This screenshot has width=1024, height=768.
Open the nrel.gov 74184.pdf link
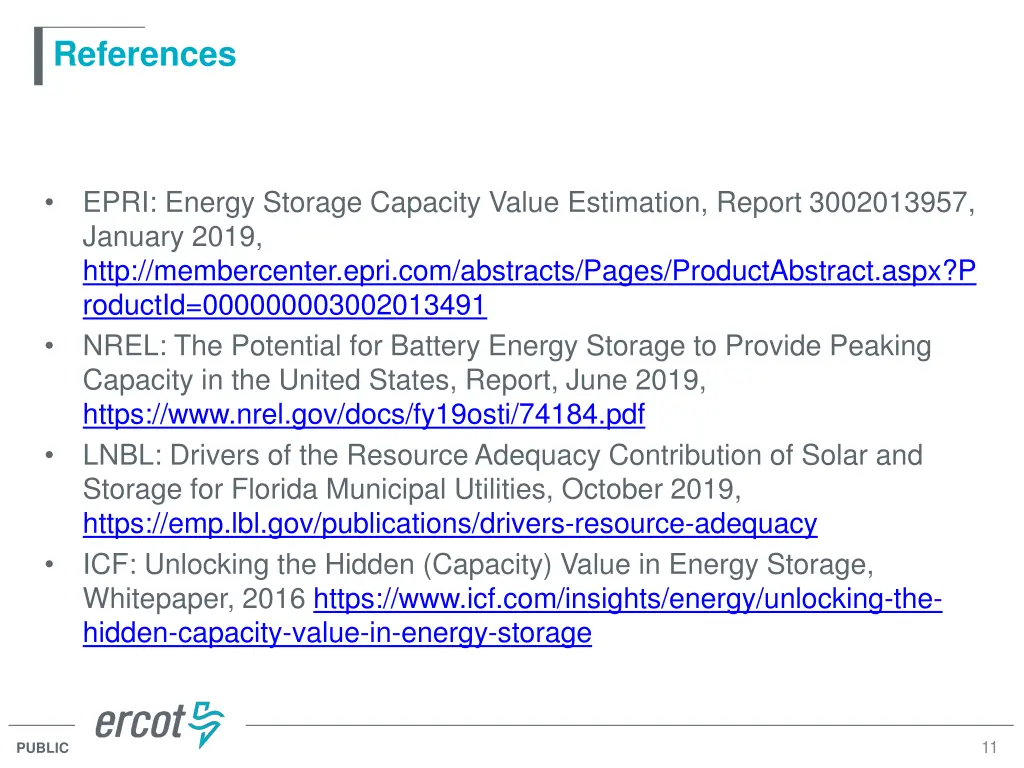coord(363,413)
